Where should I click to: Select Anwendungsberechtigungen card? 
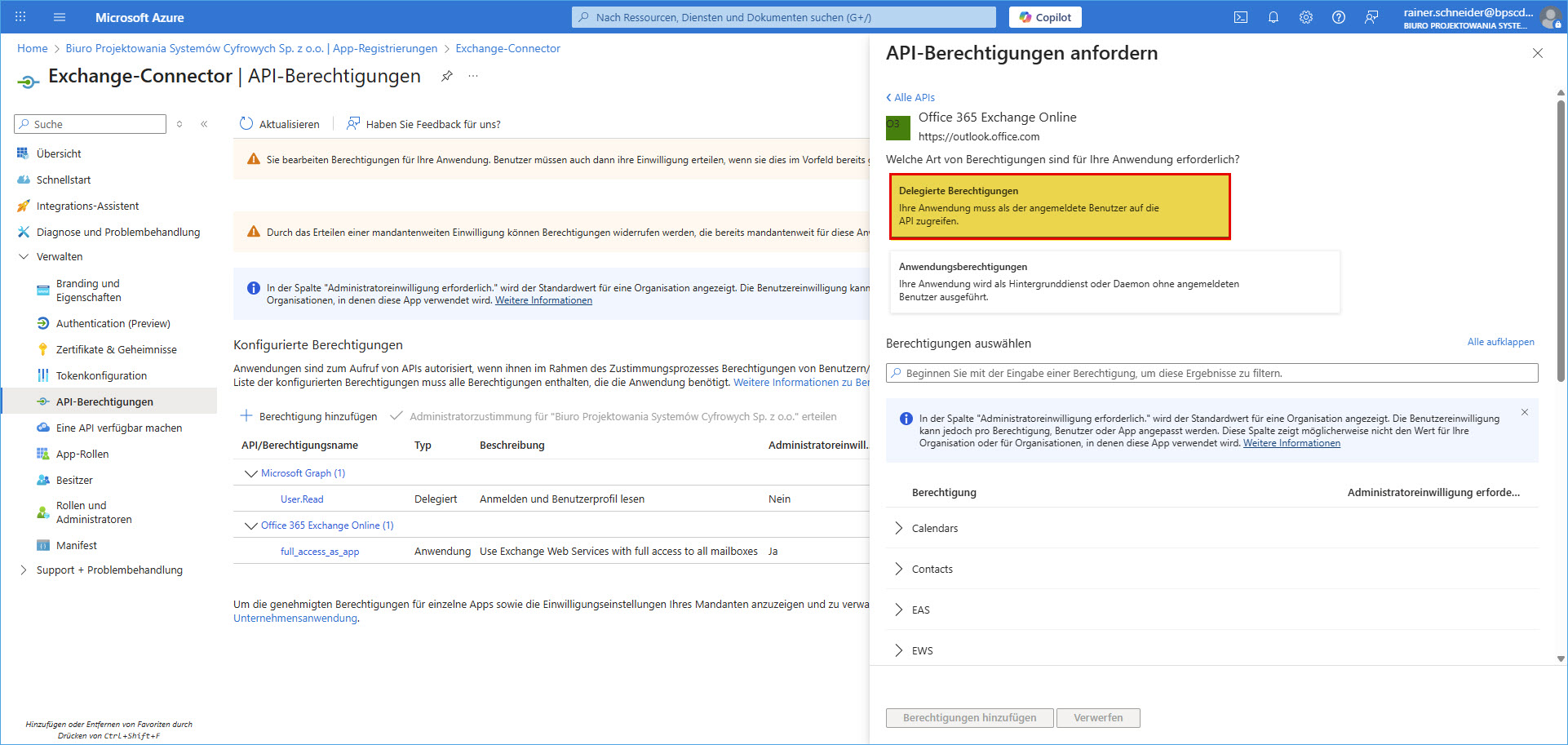1114,282
